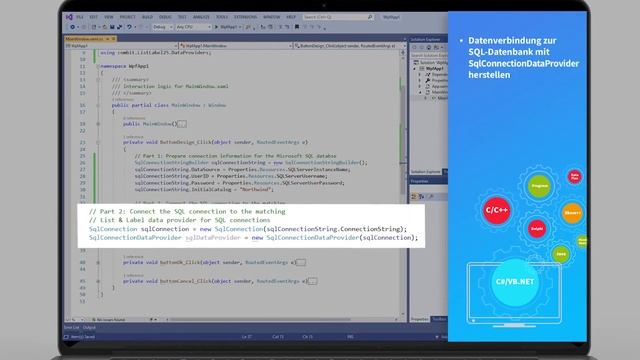Image resolution: width=640 pixels, height=360 pixels.
Task: Close the MainWindow.xaml.cs tab
Action: pos(113,39)
